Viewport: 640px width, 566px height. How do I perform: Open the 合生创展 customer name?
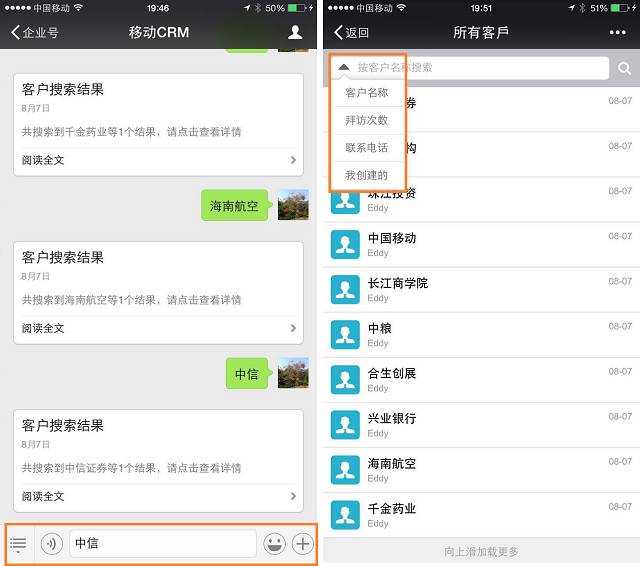click(392, 373)
